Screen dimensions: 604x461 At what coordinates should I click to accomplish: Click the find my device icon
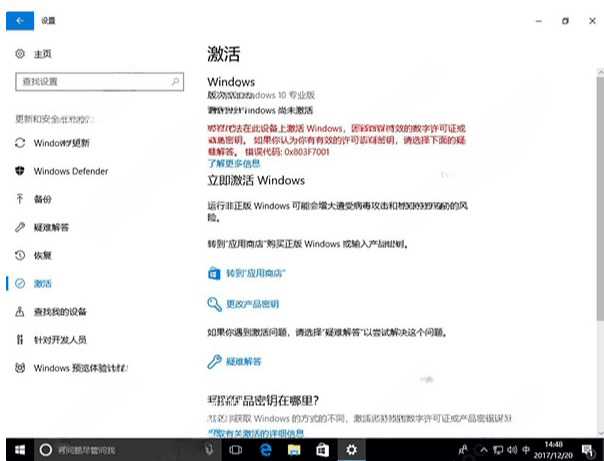(20, 311)
